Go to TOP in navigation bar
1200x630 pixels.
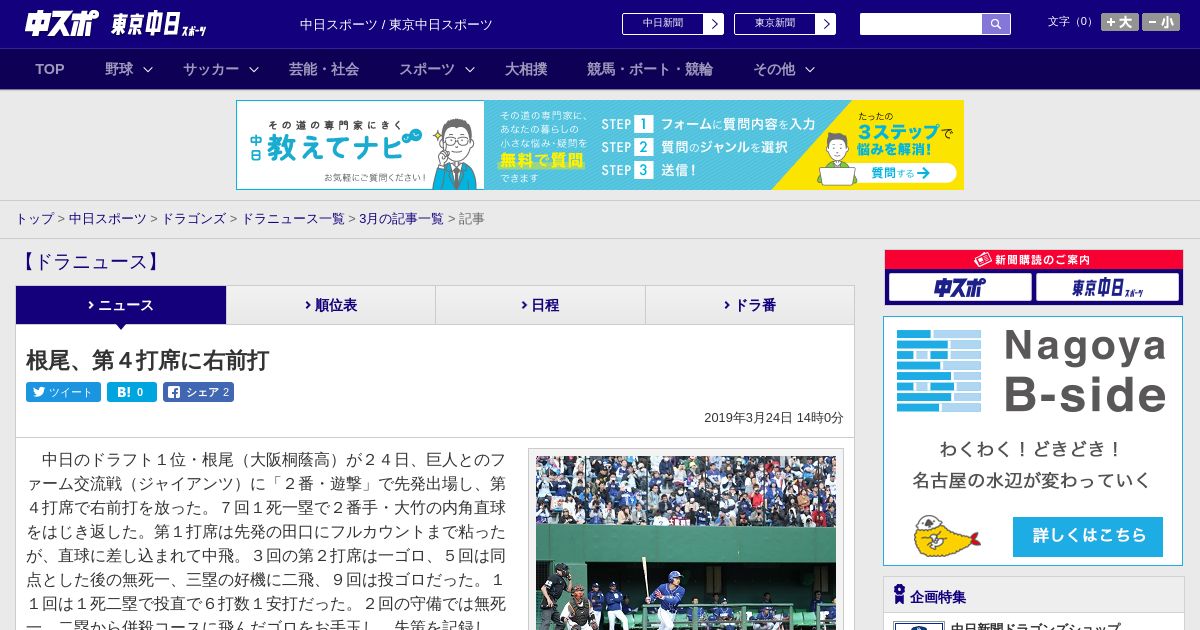pyautogui.click(x=50, y=69)
